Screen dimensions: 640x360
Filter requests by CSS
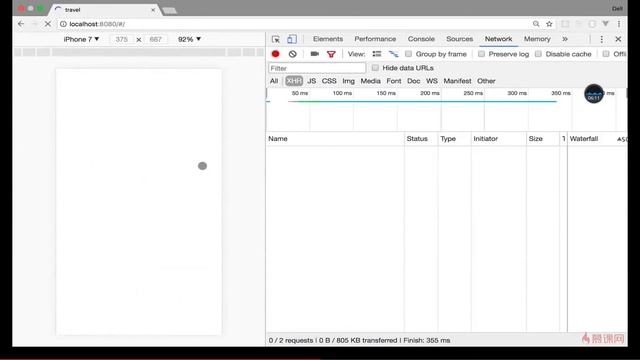point(329,81)
